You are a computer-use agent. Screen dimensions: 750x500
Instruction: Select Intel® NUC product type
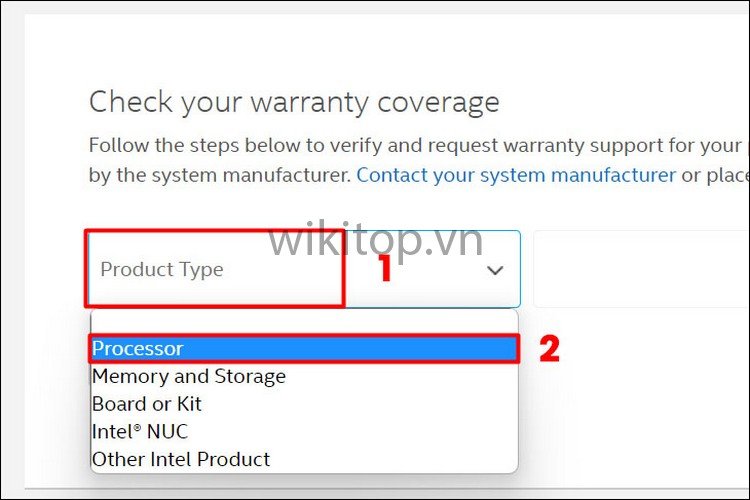click(x=140, y=432)
